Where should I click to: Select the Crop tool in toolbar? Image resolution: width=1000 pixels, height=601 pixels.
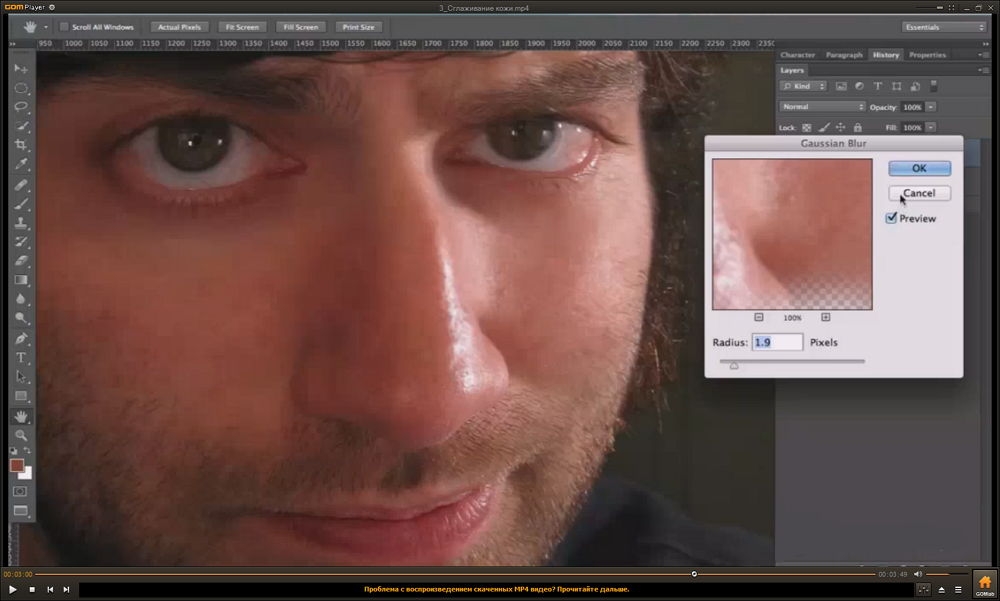tap(21, 145)
